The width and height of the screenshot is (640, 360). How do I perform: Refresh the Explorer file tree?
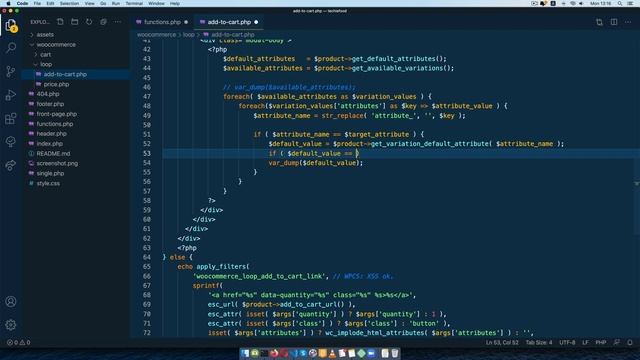pos(89,22)
